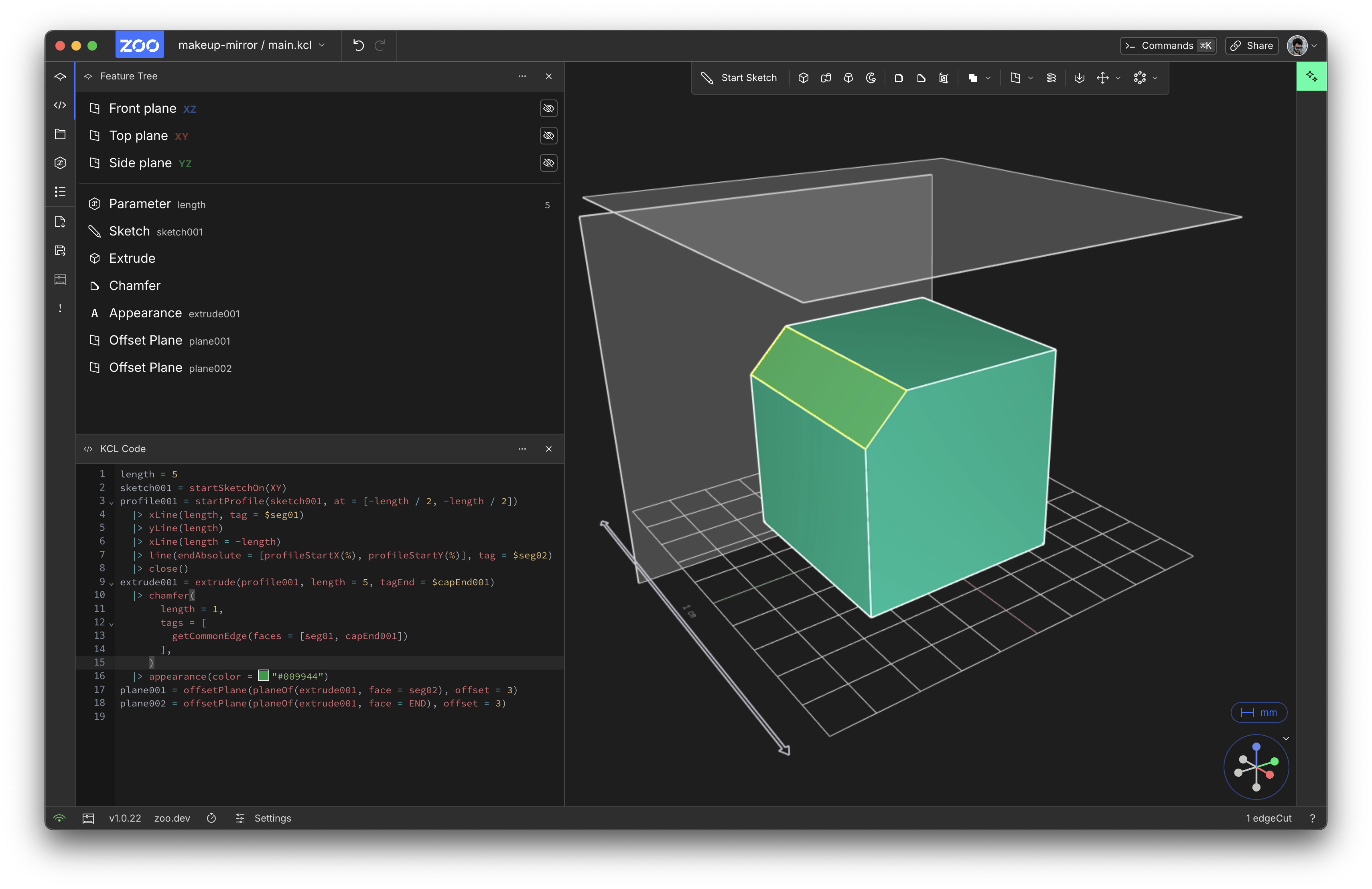Select the Extrude tool in the toolbar
1372x889 pixels.
pos(803,78)
